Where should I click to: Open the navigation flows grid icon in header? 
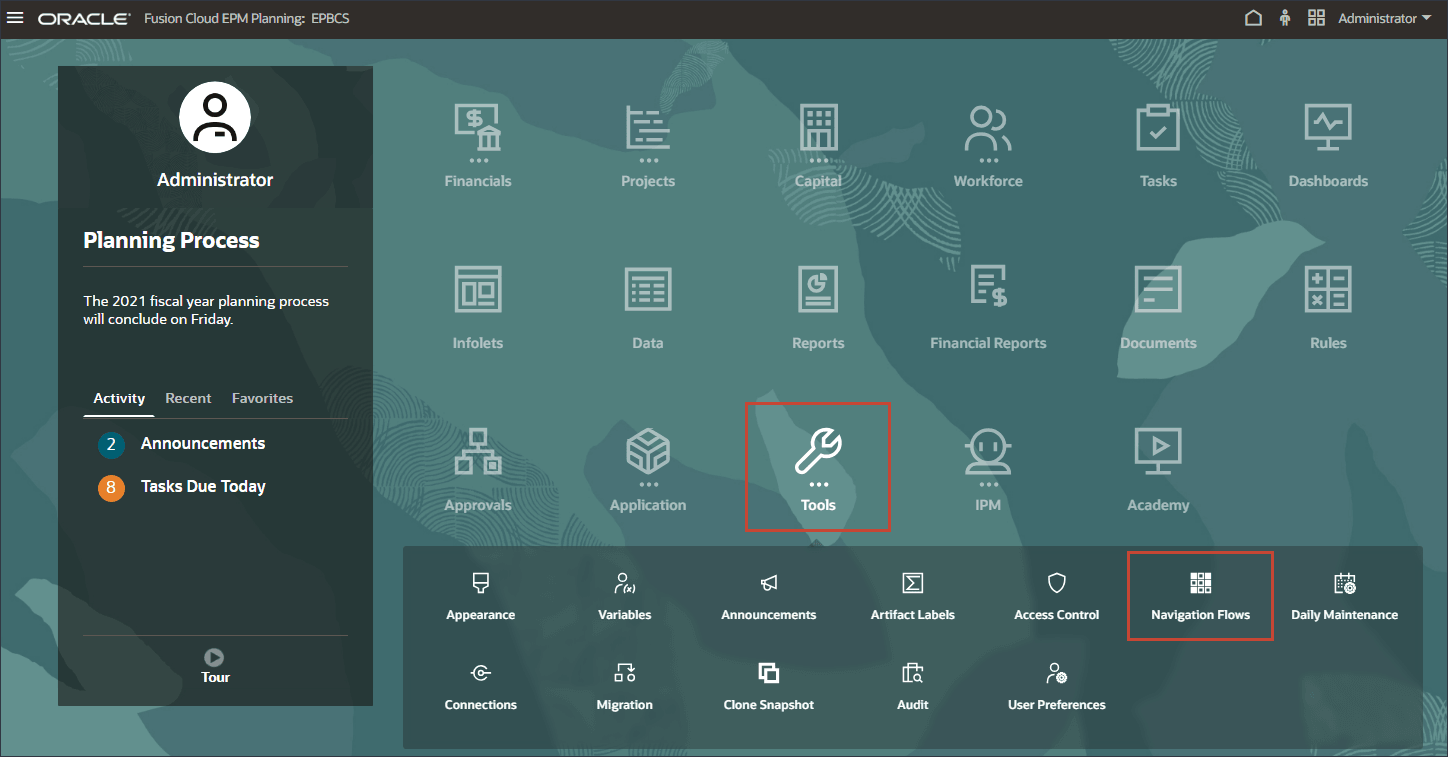tap(1316, 19)
